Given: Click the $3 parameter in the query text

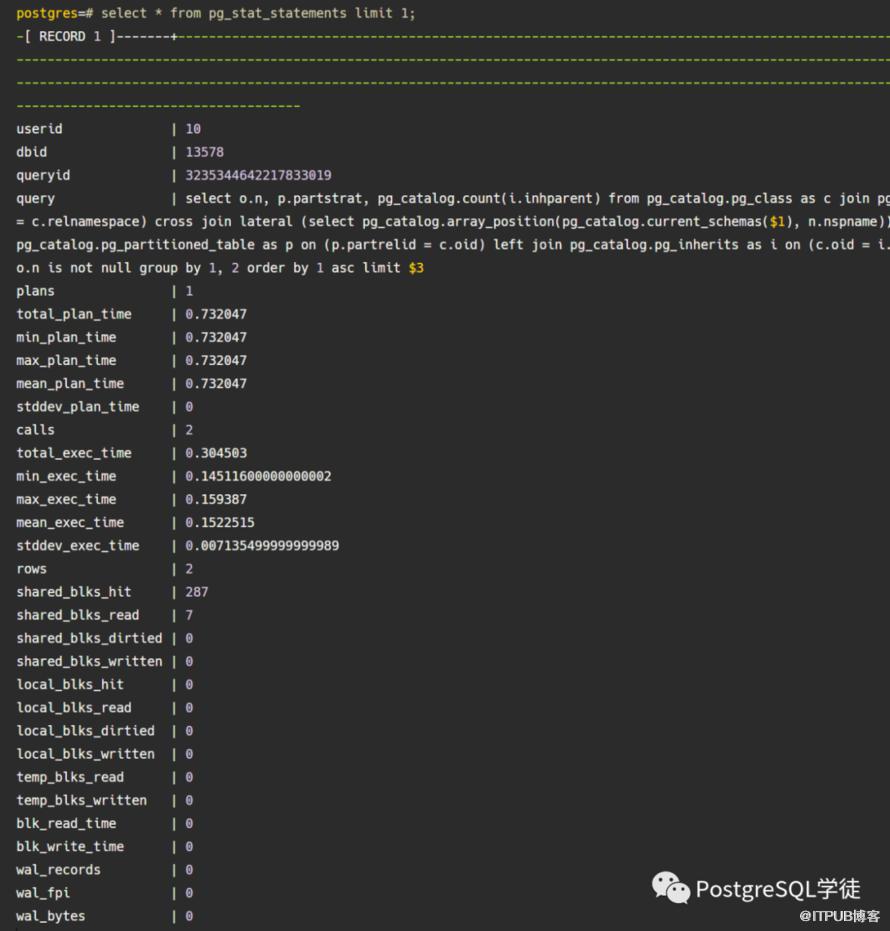Looking at the screenshot, I should 416,268.
